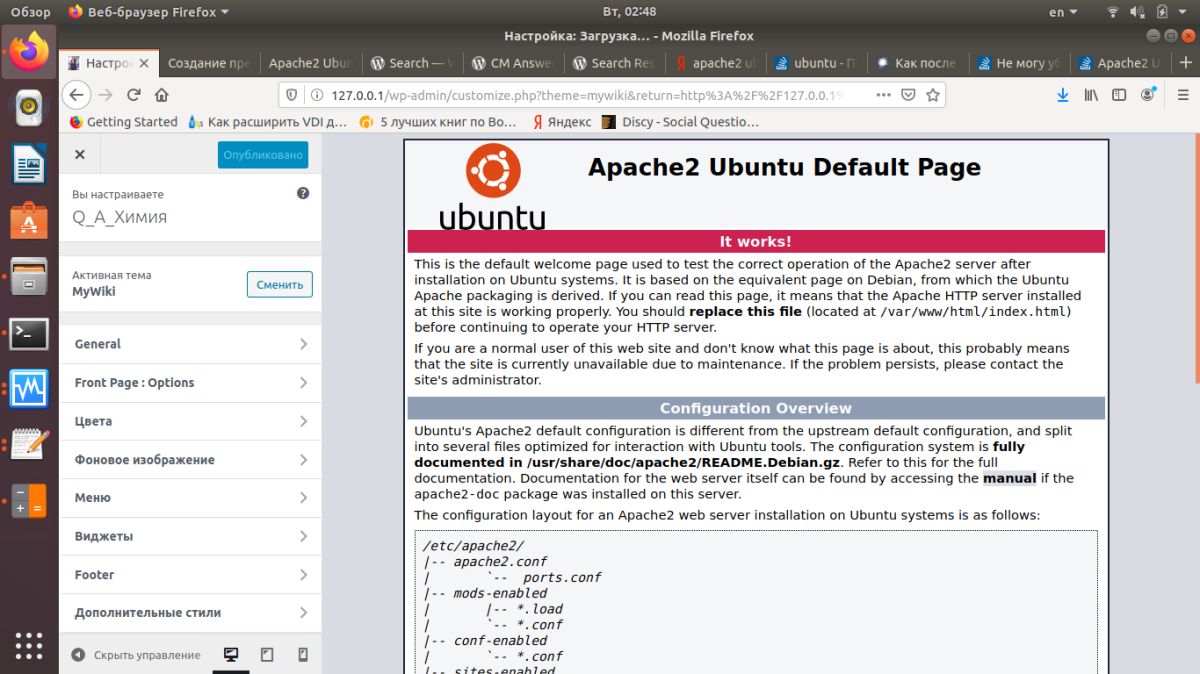Open Text Editor notepad in dock
Screen dimensions: 1200x674
(x=30, y=444)
